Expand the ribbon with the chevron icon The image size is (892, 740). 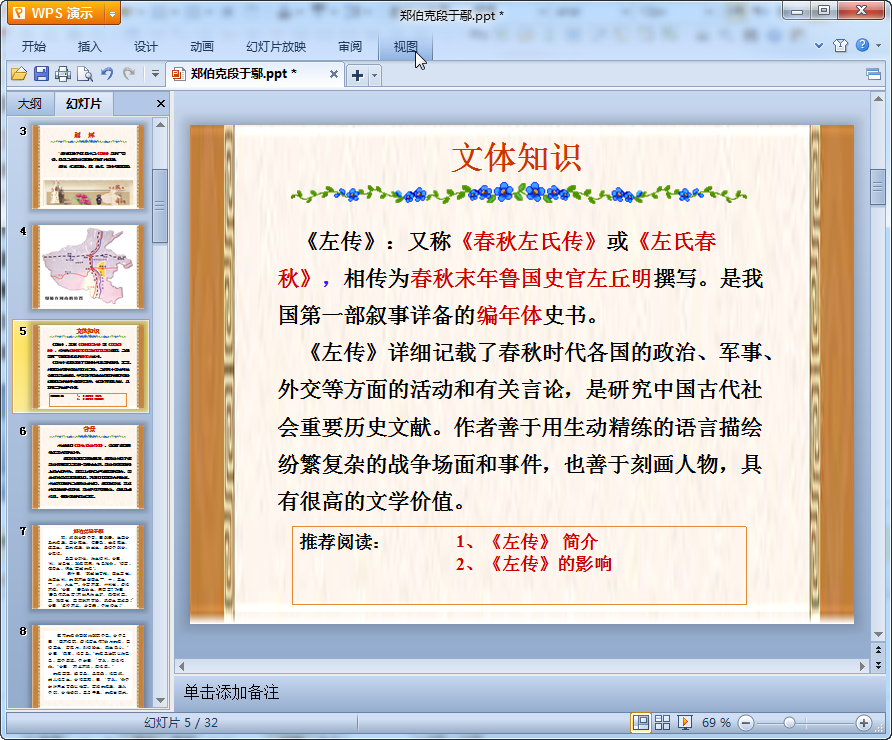pos(819,46)
